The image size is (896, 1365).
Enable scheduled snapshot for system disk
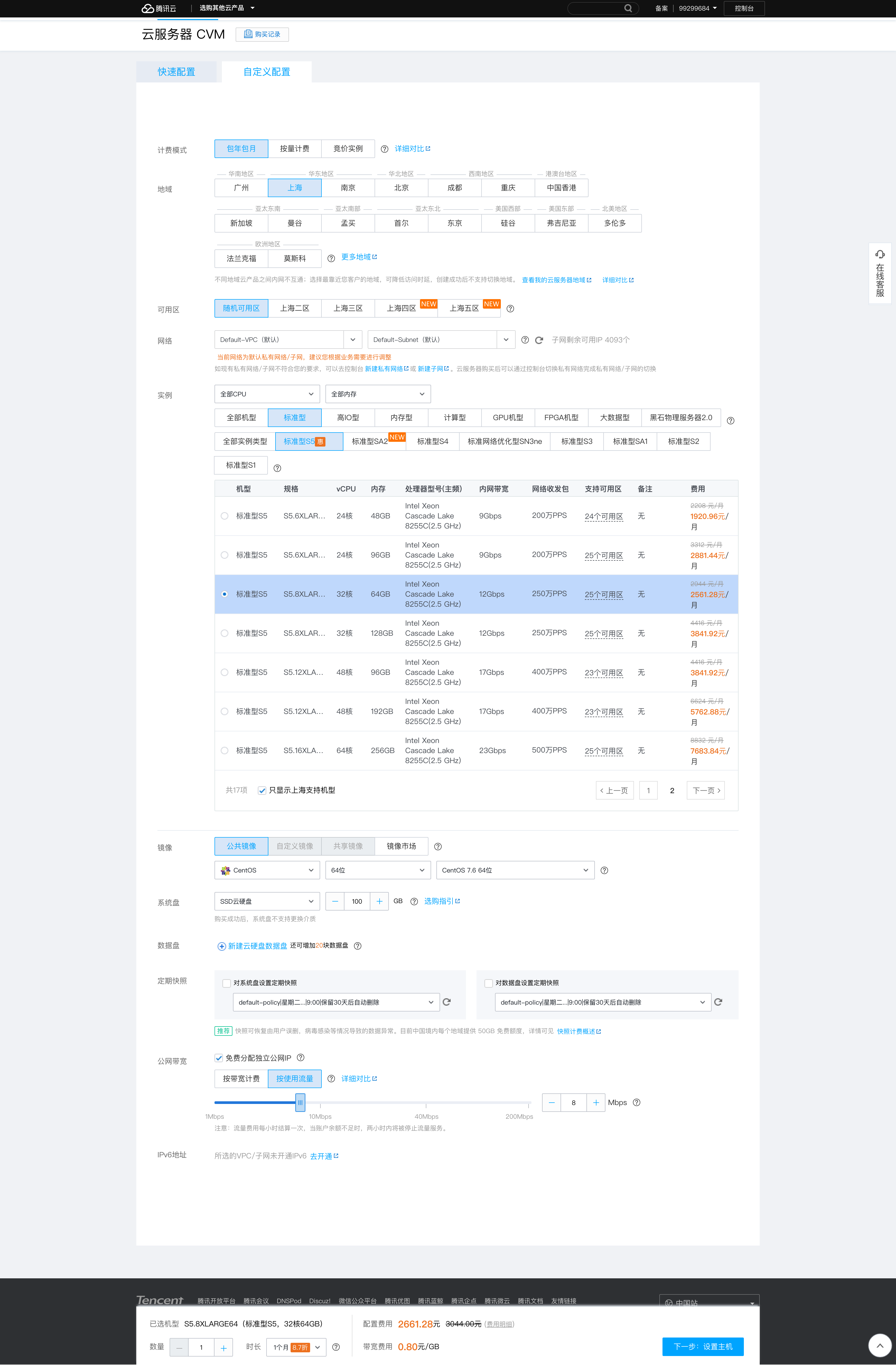coord(226,983)
